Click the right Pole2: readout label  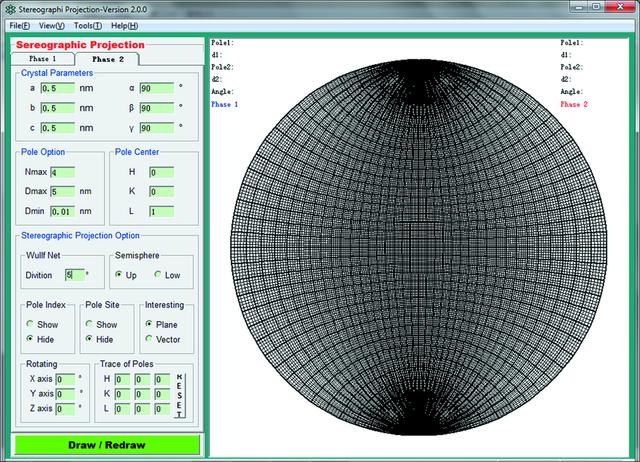click(571, 67)
